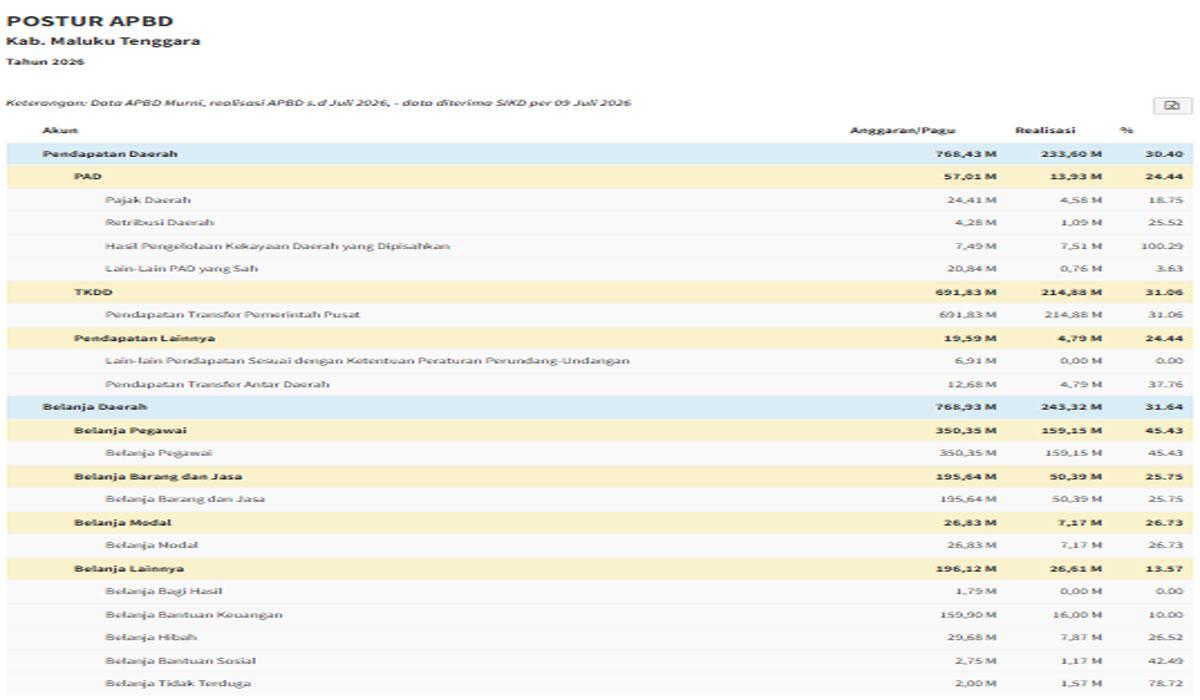Screen dimensions: 1200x700
Task: Select the Belanja Bagi Hasil row
Action: click(600, 591)
